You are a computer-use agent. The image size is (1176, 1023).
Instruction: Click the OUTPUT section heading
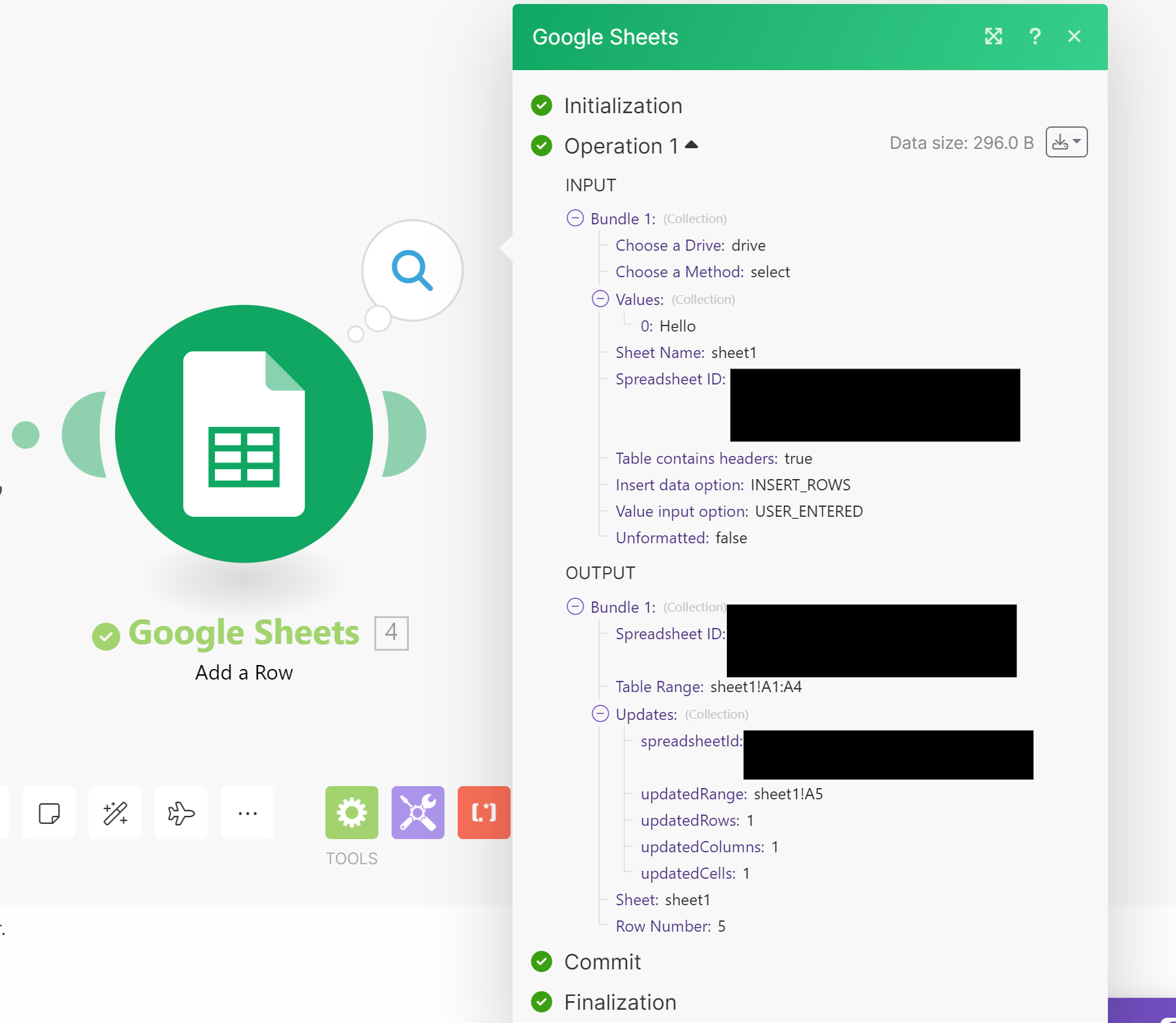(x=601, y=573)
